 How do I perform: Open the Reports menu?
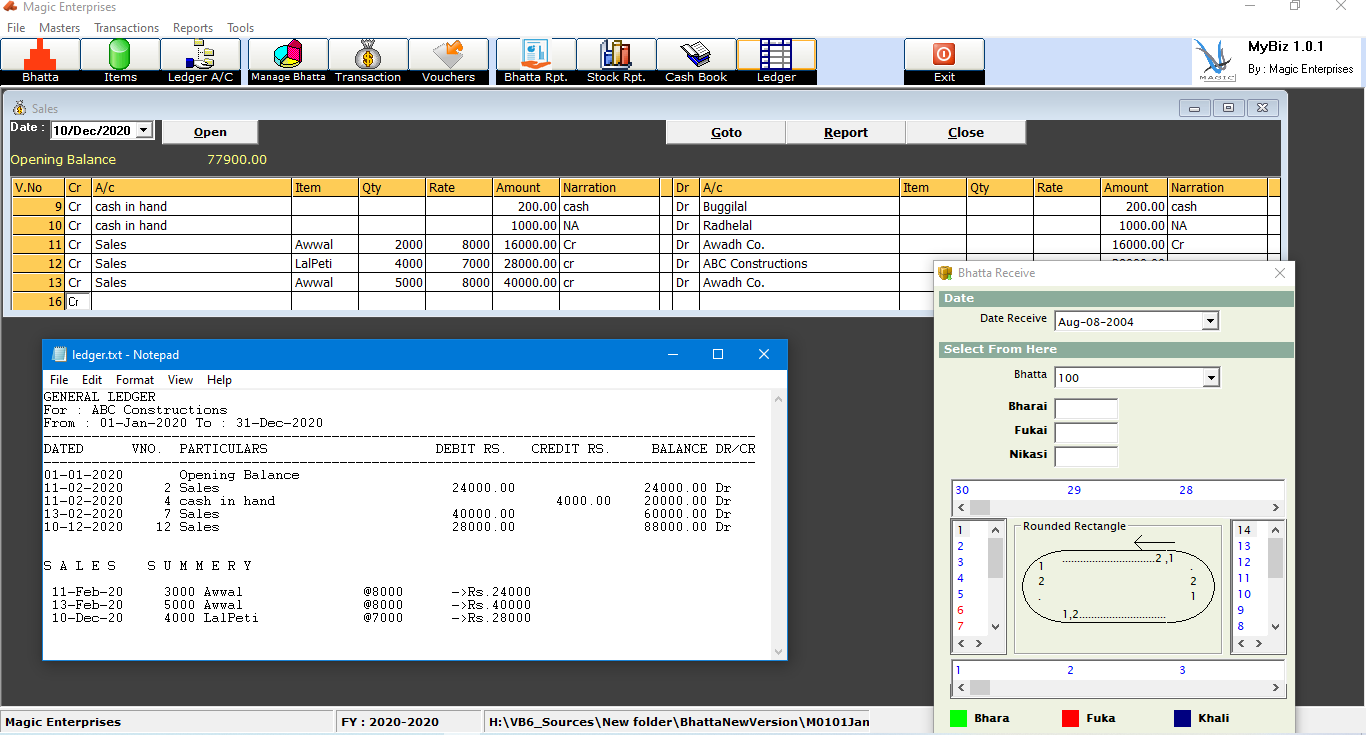click(192, 28)
